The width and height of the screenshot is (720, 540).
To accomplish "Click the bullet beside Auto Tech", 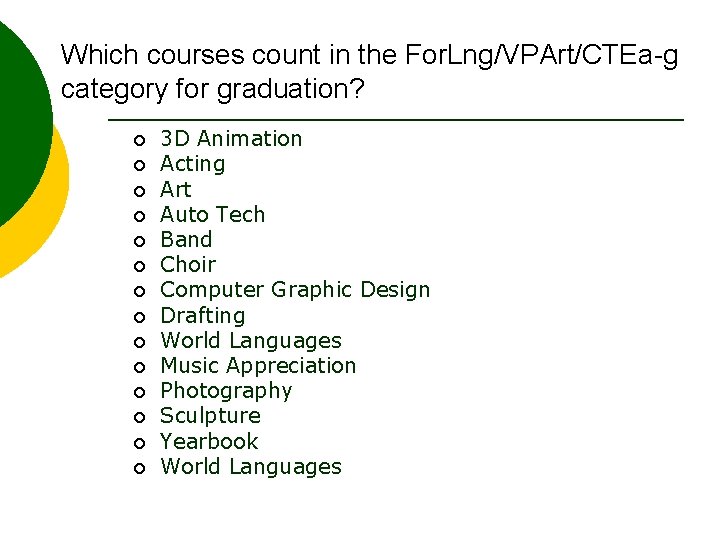I will pos(139,215).
